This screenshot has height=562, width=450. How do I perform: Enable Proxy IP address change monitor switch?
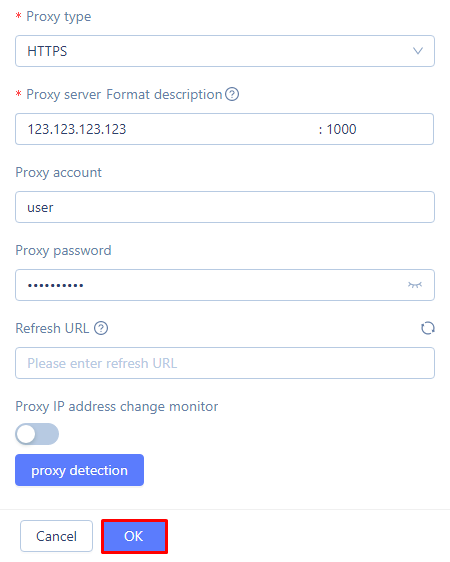[37, 434]
